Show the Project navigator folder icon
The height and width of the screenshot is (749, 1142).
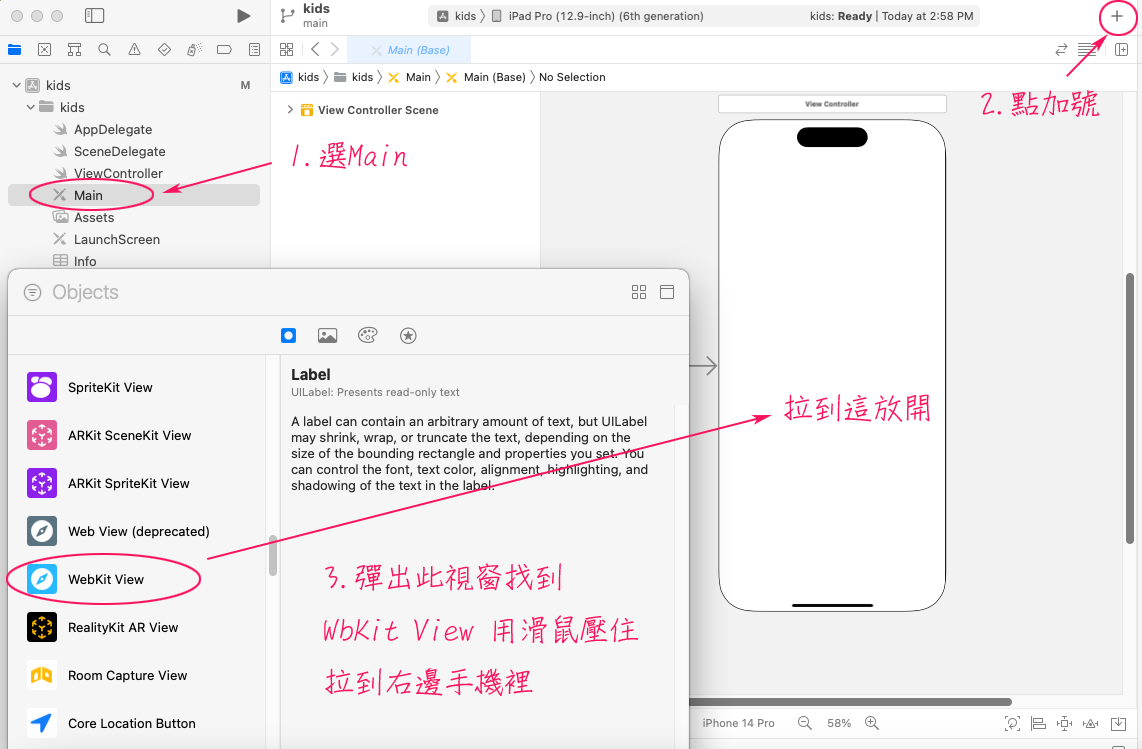15,50
